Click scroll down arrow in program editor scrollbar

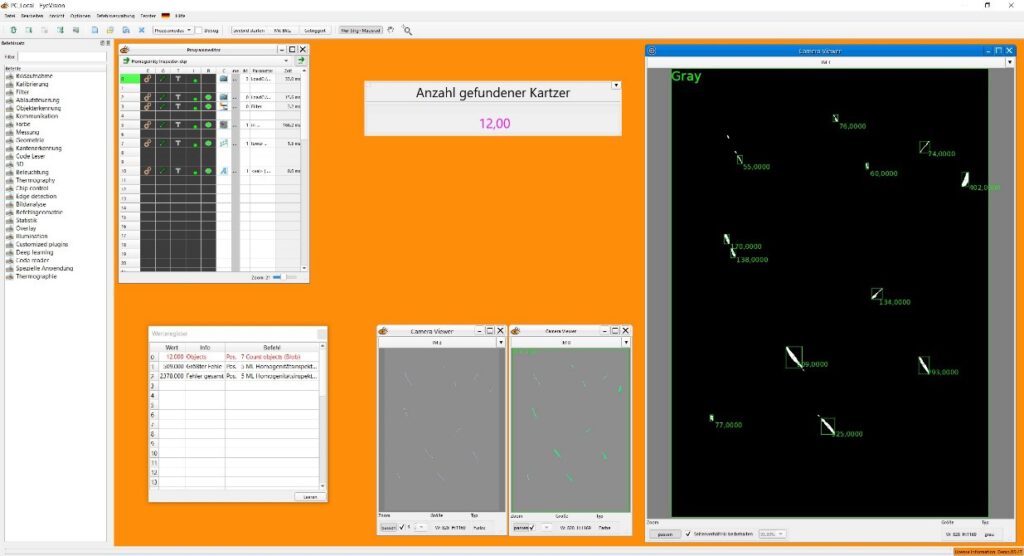pyautogui.click(x=304, y=268)
